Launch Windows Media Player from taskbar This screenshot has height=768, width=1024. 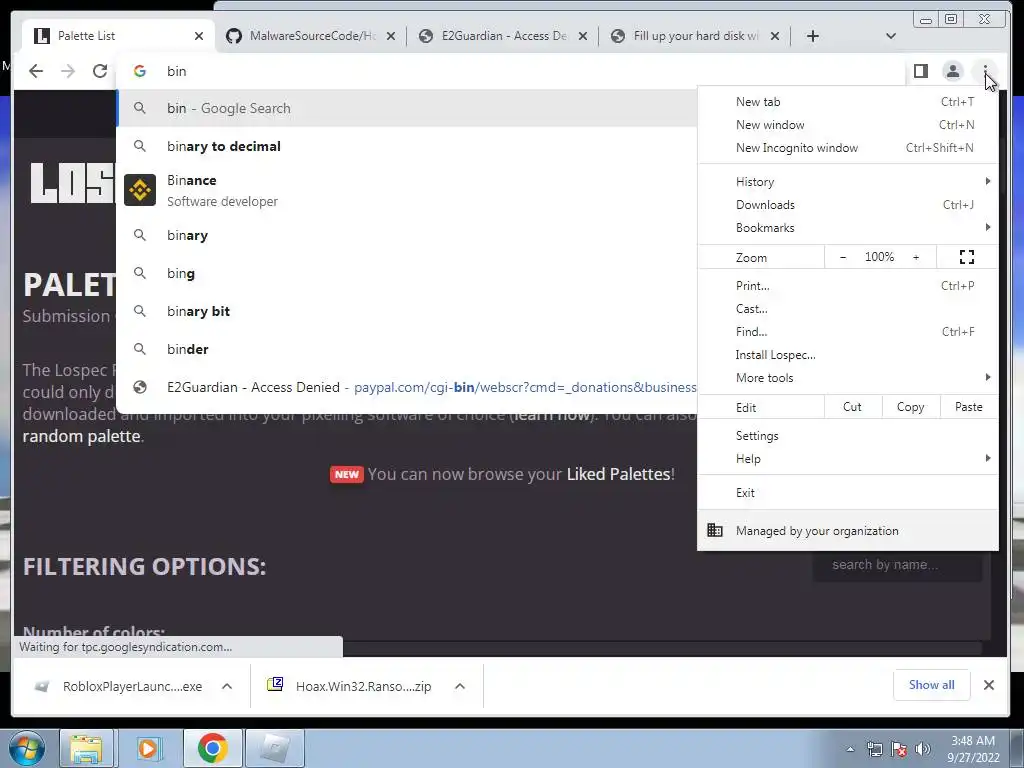pyautogui.click(x=148, y=748)
